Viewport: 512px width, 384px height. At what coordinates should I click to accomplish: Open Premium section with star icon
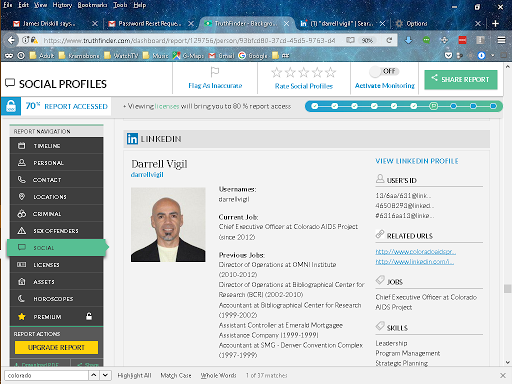(x=56, y=317)
